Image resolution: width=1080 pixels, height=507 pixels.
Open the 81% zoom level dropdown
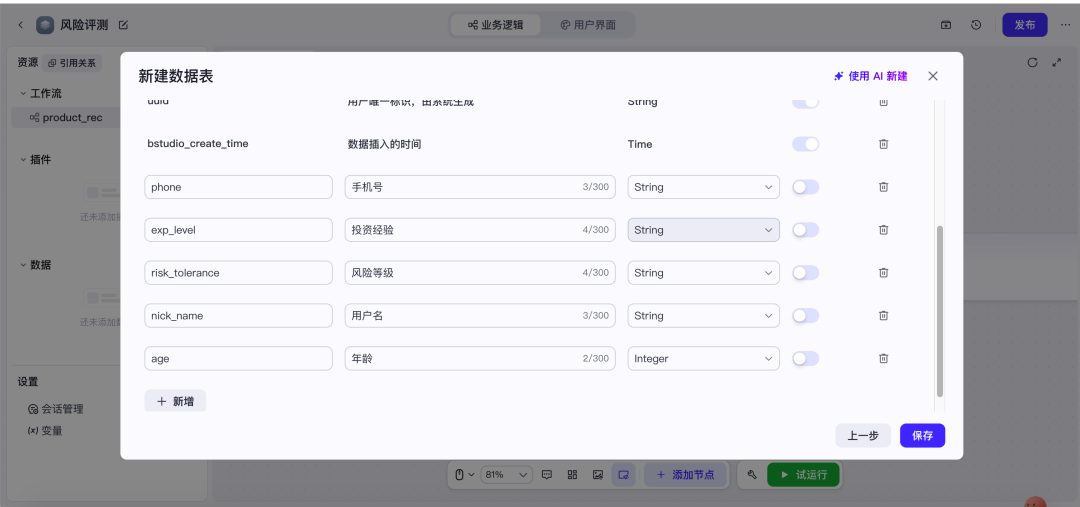coord(507,475)
